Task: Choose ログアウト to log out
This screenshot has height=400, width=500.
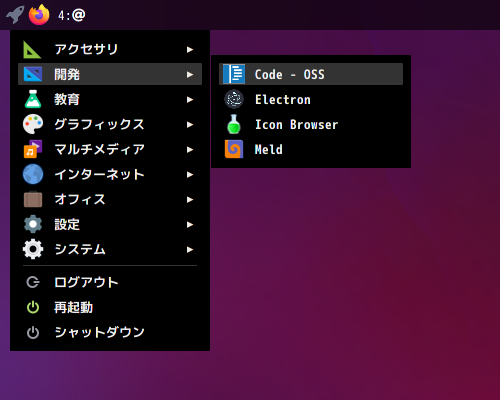Action: tap(110, 282)
